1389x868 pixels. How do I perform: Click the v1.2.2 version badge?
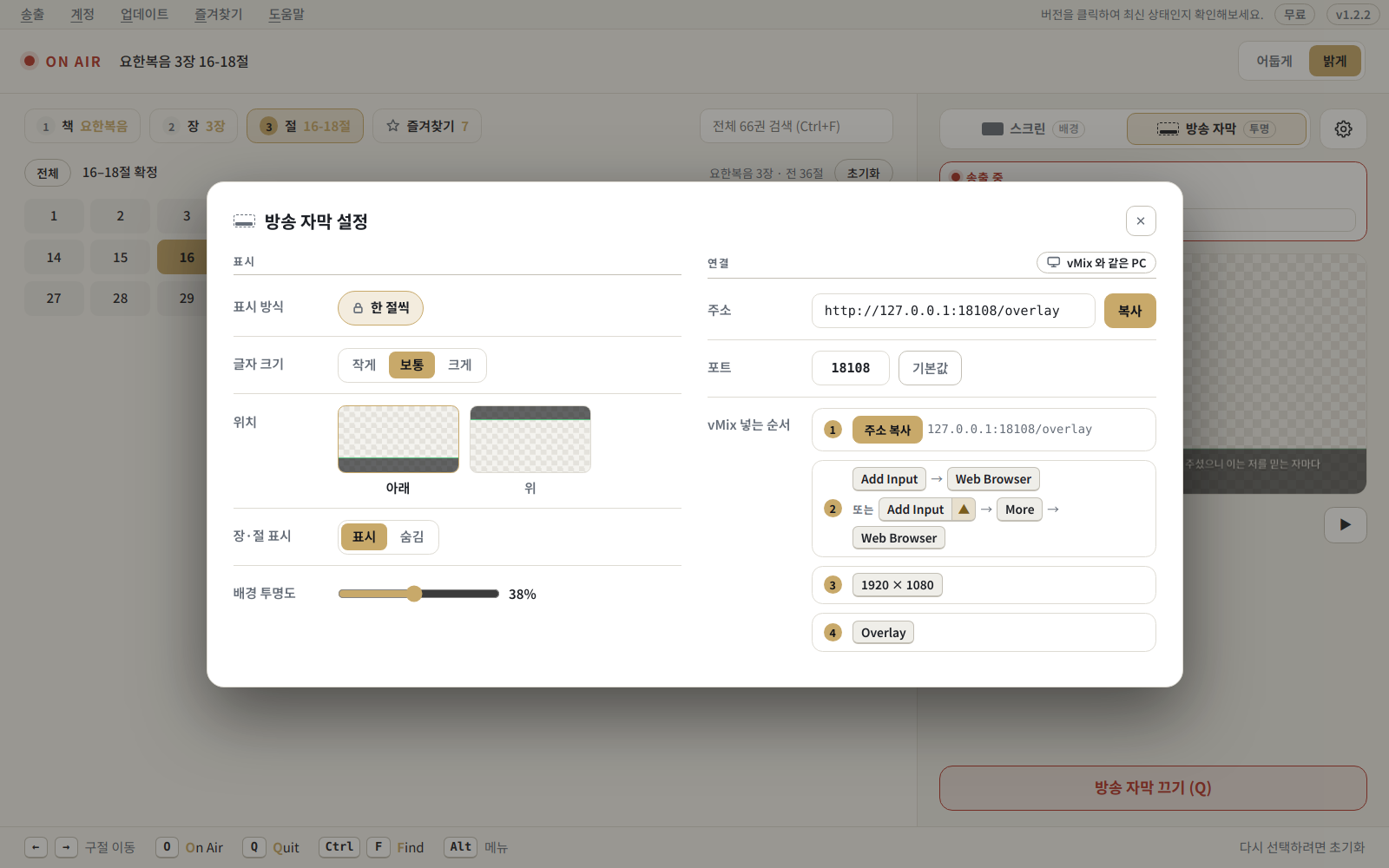[x=1353, y=15]
